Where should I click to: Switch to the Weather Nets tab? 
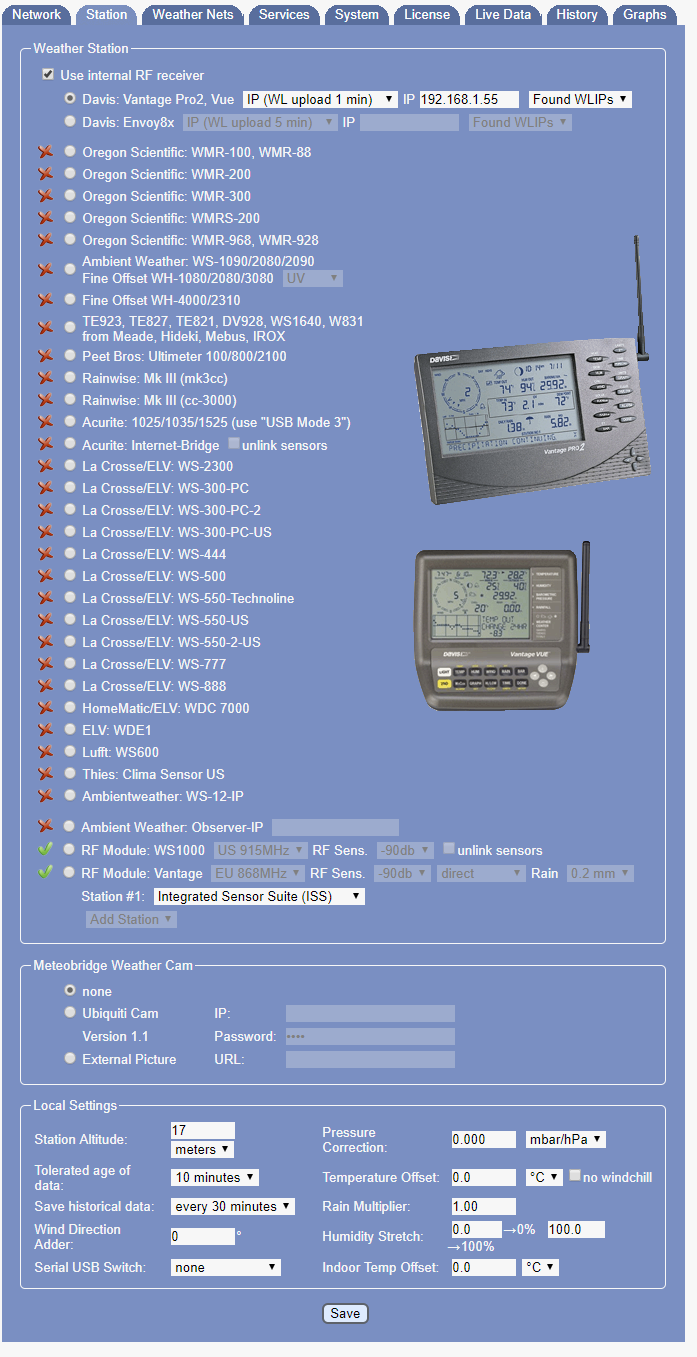pos(193,15)
